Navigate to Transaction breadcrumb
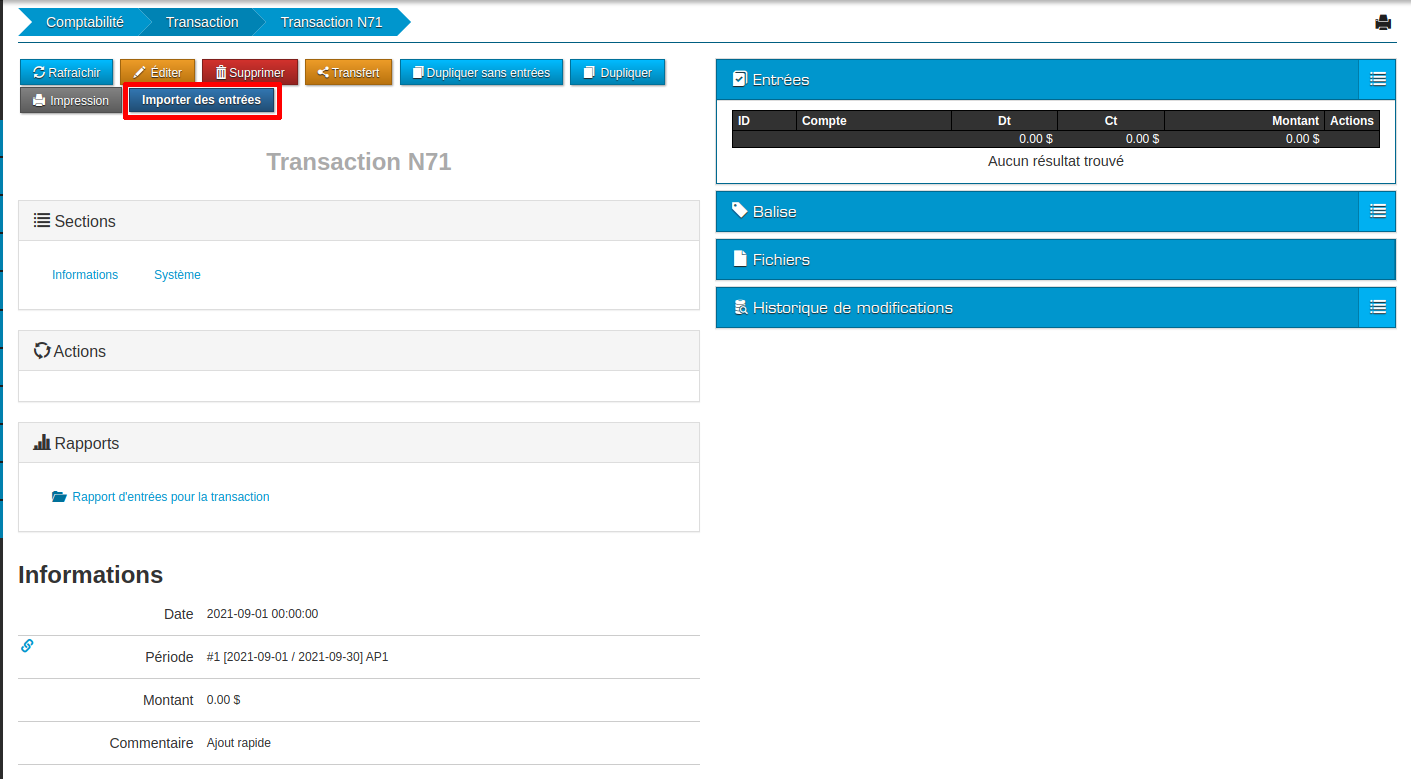The height and width of the screenshot is (779, 1411). 202,22
